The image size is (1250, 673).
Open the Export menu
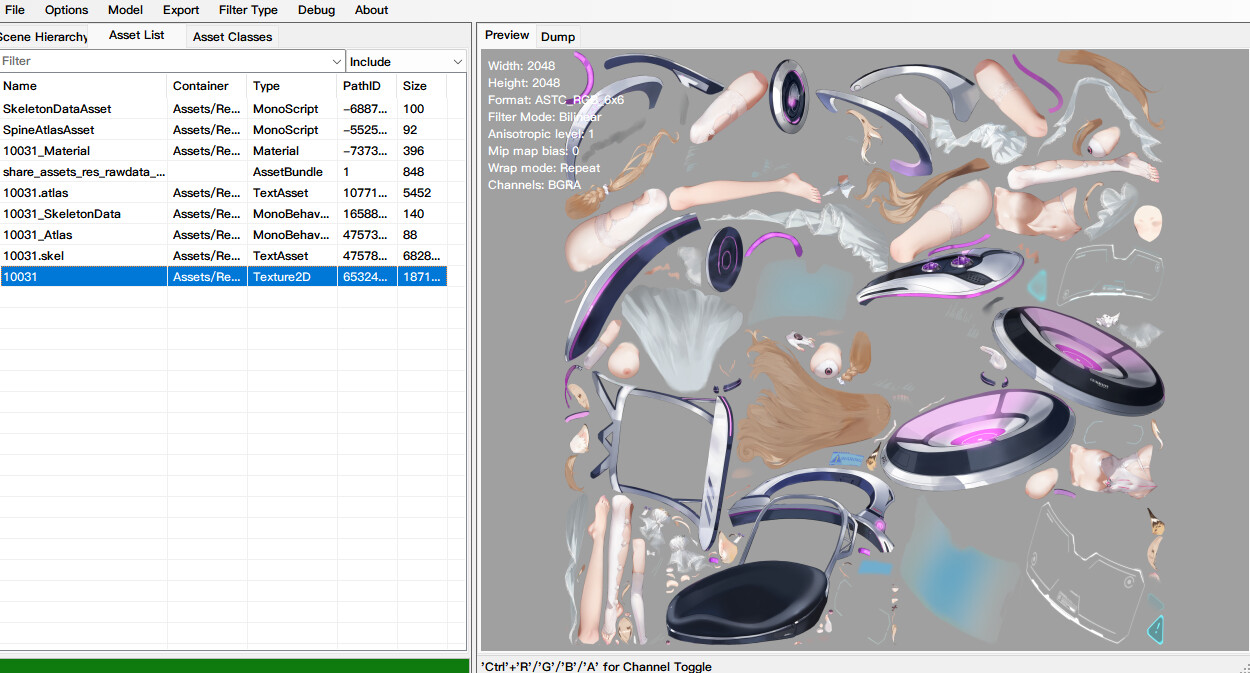(181, 10)
